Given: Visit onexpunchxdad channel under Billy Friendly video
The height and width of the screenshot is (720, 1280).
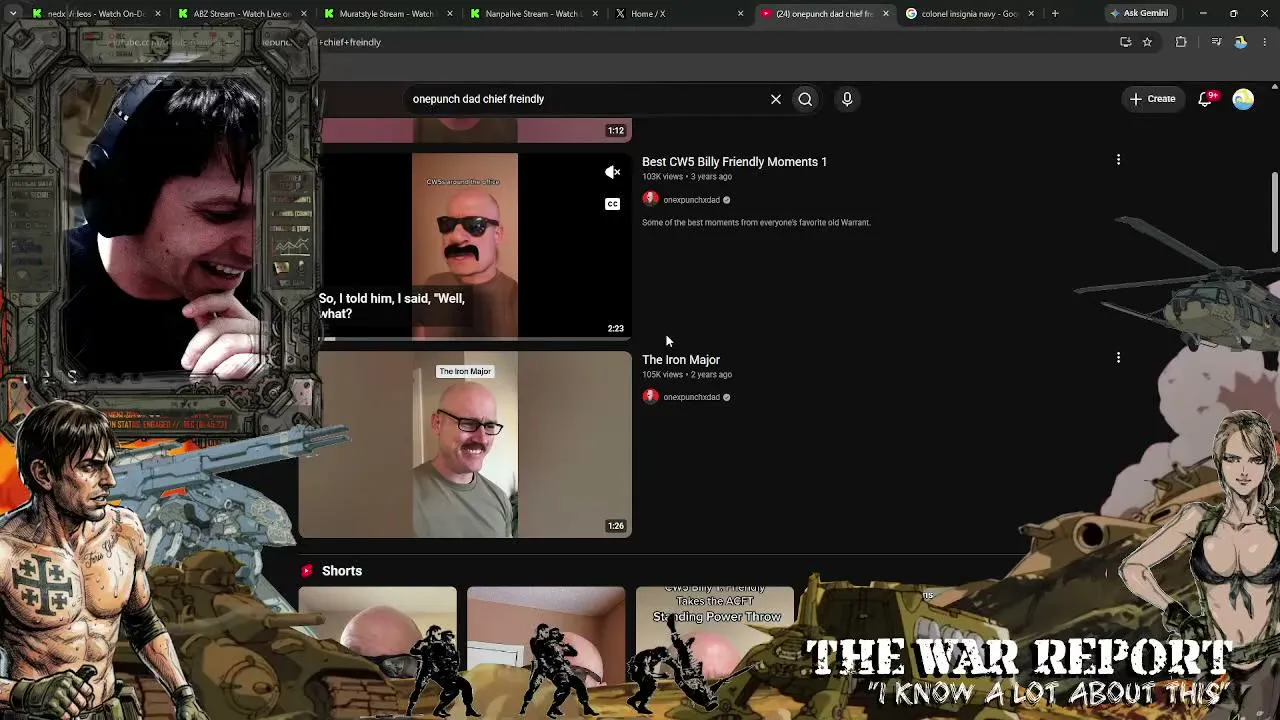Looking at the screenshot, I should (691, 200).
